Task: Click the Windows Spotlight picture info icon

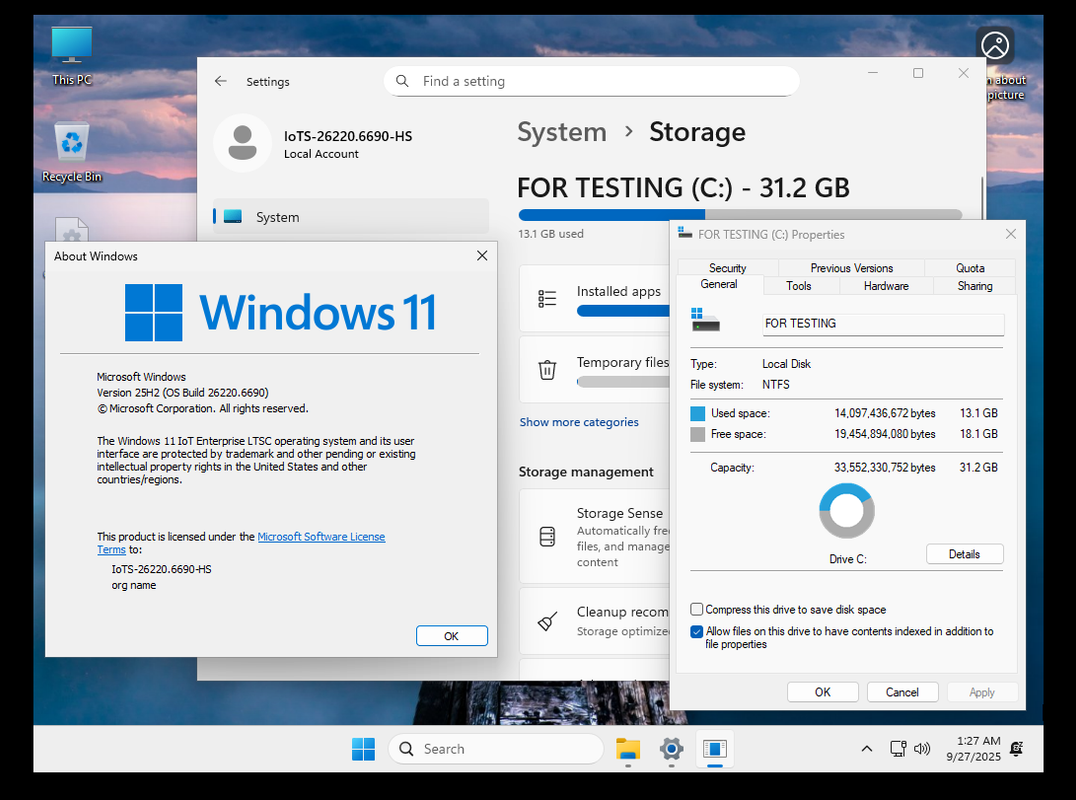Action: [995, 46]
